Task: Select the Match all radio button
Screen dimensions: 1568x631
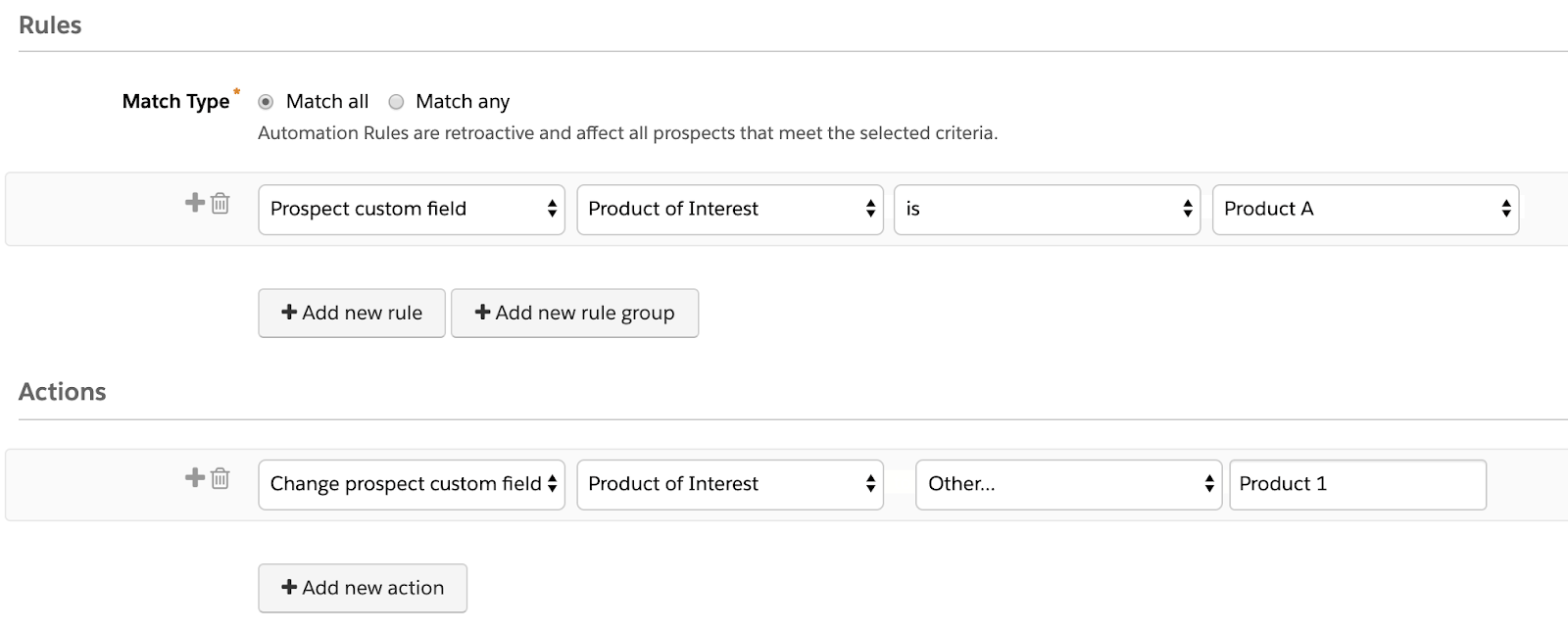Action: pyautogui.click(x=266, y=102)
